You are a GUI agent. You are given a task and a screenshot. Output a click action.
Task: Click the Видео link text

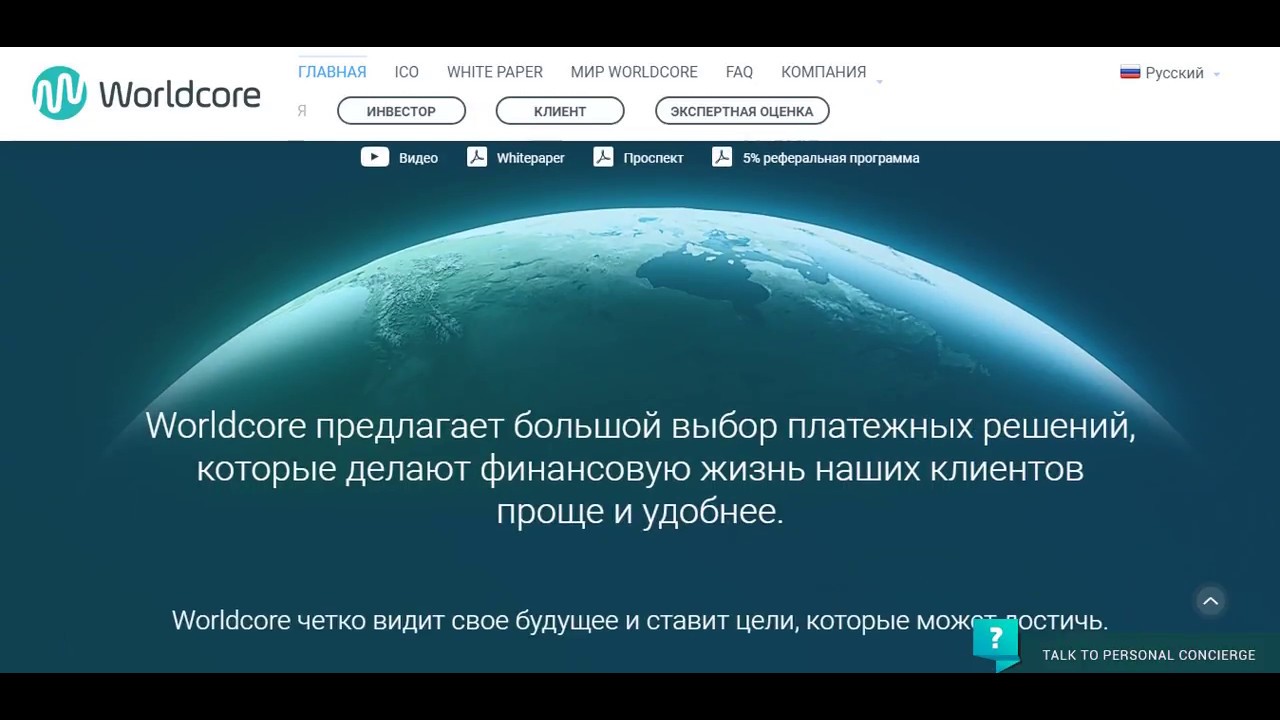[418, 158]
